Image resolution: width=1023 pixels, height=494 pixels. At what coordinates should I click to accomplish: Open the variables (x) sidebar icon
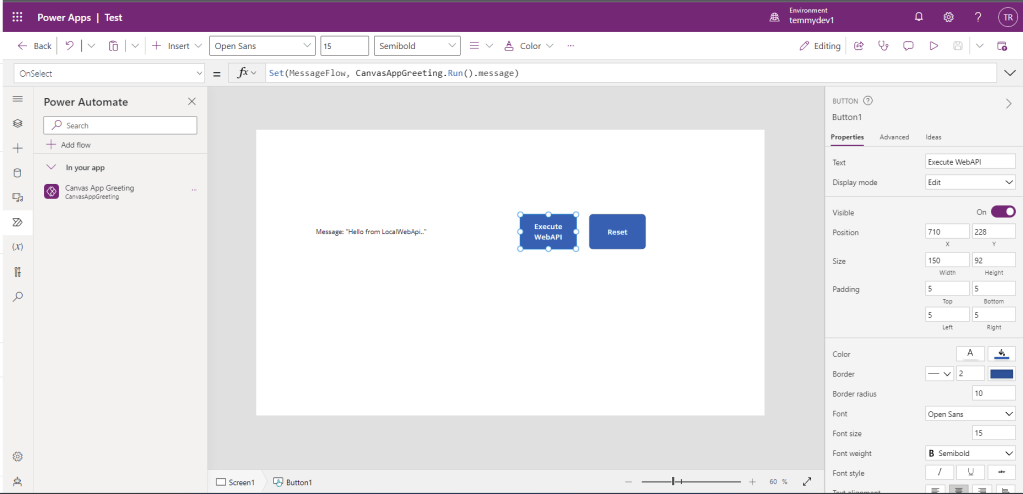pyautogui.click(x=18, y=247)
